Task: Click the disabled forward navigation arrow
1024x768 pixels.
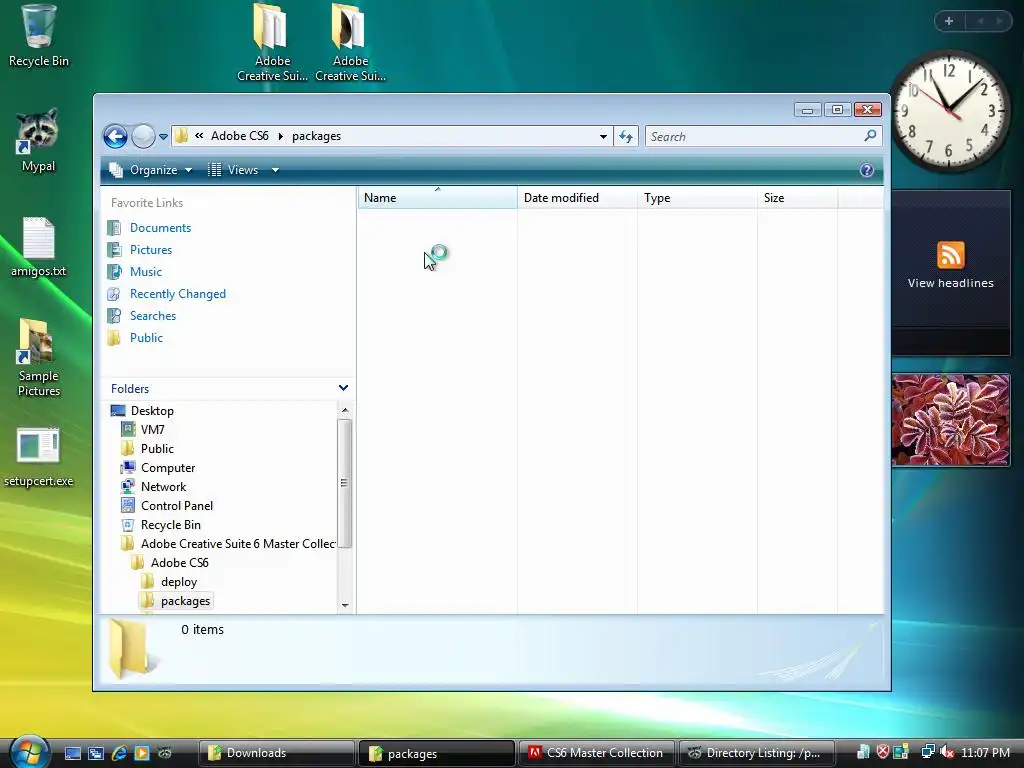Action: (x=143, y=136)
